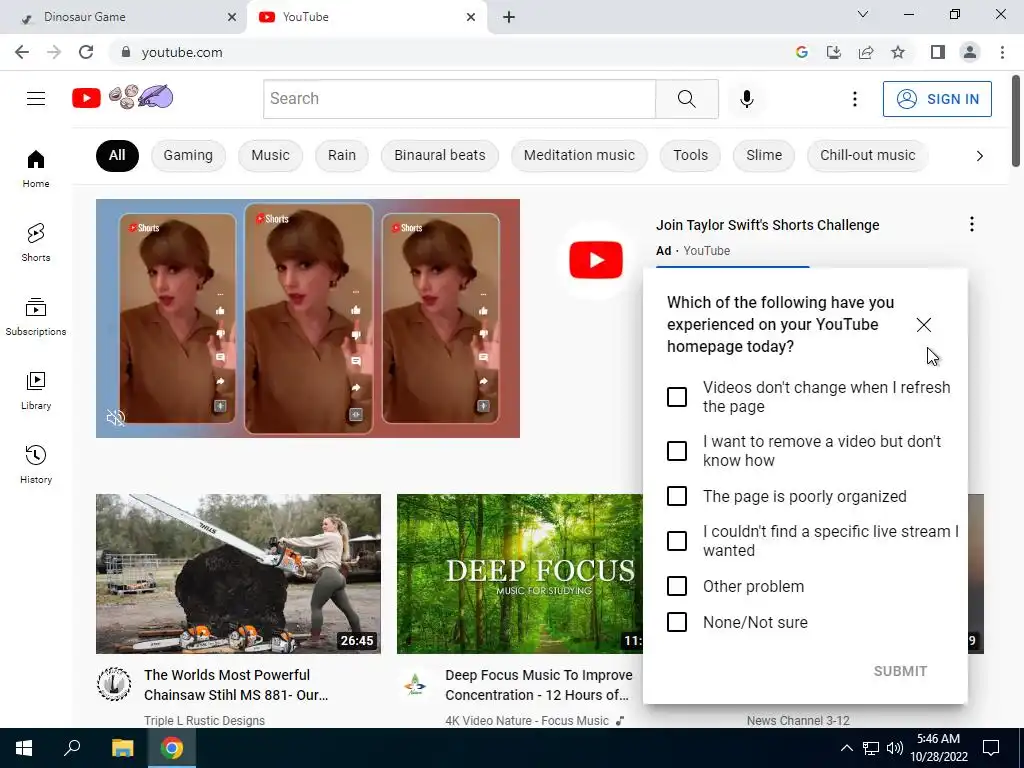Open YouTube settings three-dot menu near Sign In
The height and width of the screenshot is (768, 1024).
tap(854, 99)
